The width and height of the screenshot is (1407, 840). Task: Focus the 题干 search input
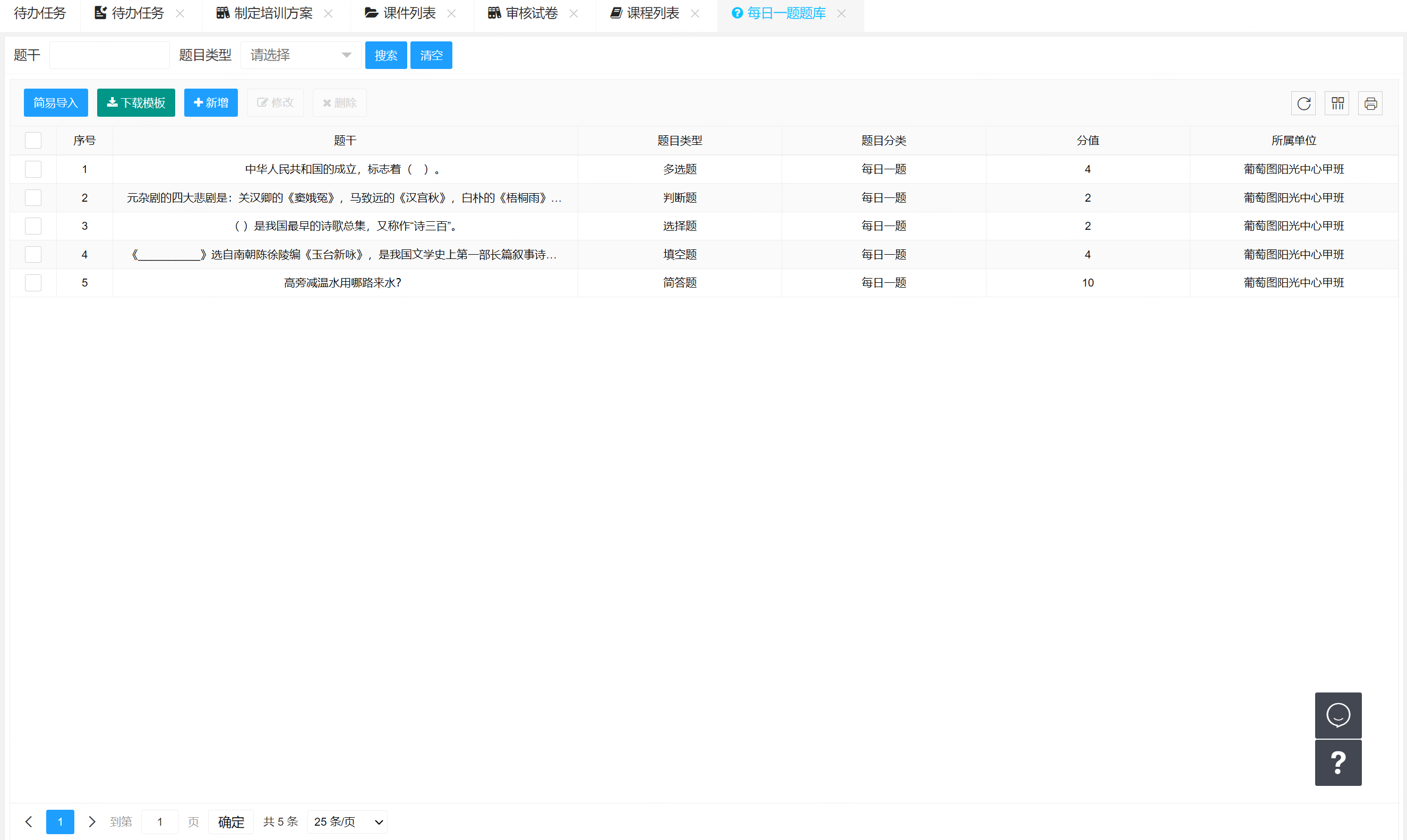[109, 55]
